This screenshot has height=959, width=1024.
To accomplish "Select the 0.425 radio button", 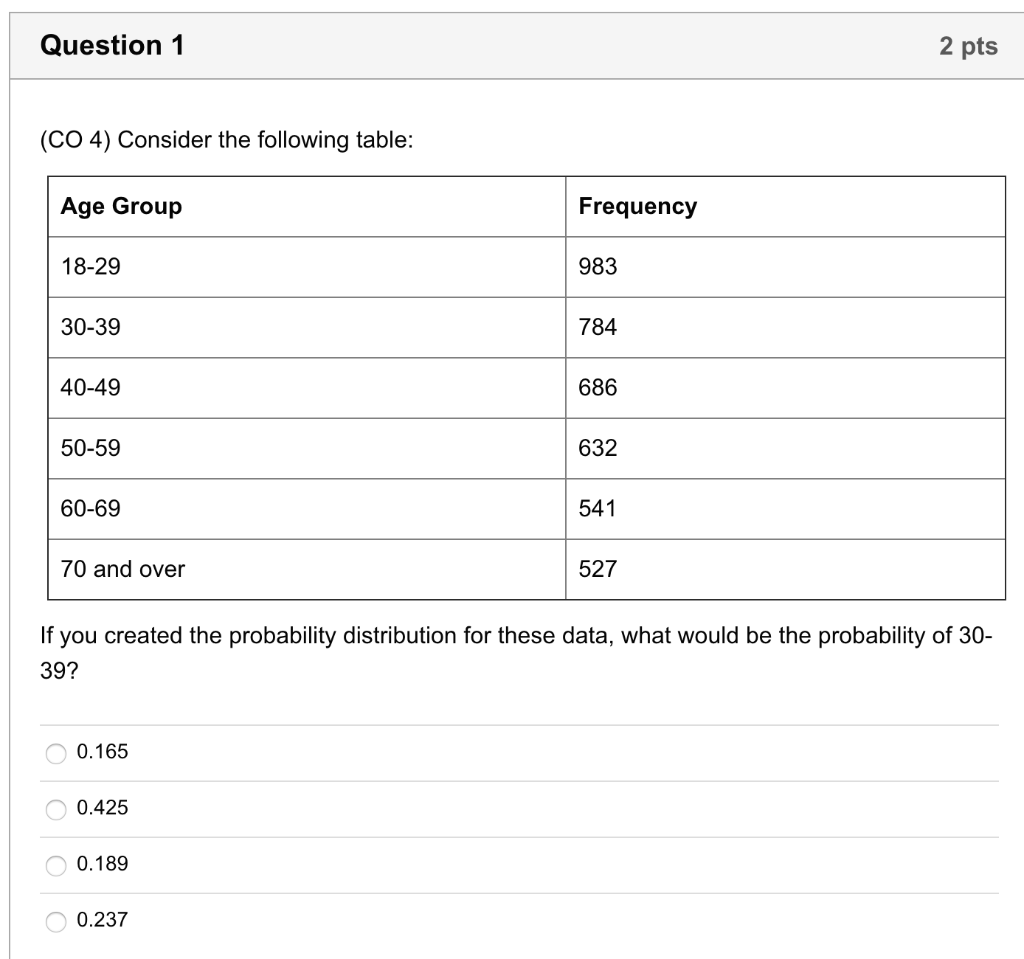I will [56, 809].
